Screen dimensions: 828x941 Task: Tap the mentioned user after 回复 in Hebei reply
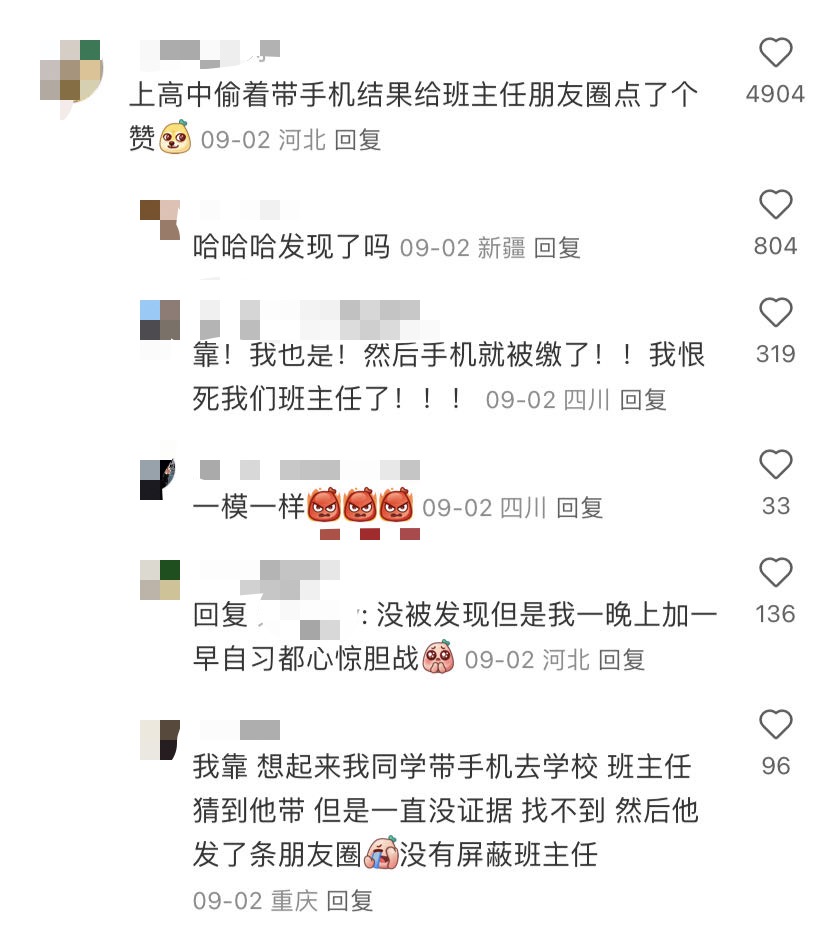pyautogui.click(x=306, y=615)
